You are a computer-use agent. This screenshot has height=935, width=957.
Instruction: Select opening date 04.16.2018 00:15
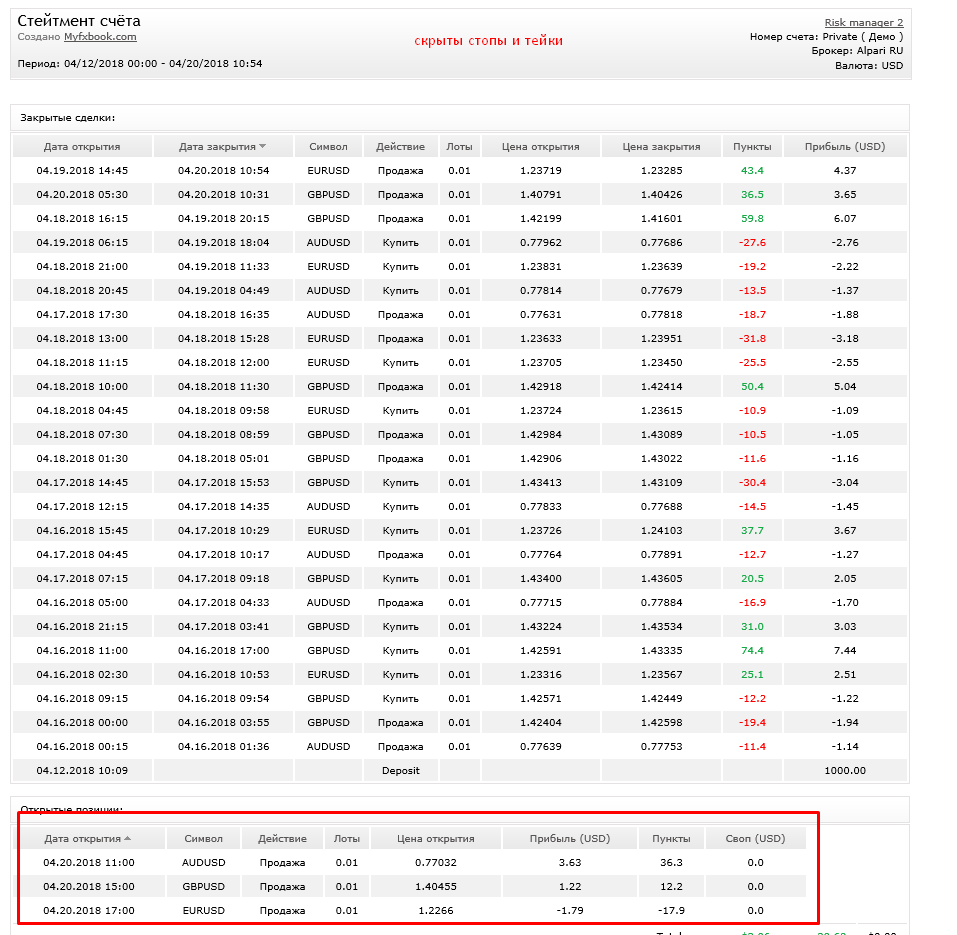82,746
